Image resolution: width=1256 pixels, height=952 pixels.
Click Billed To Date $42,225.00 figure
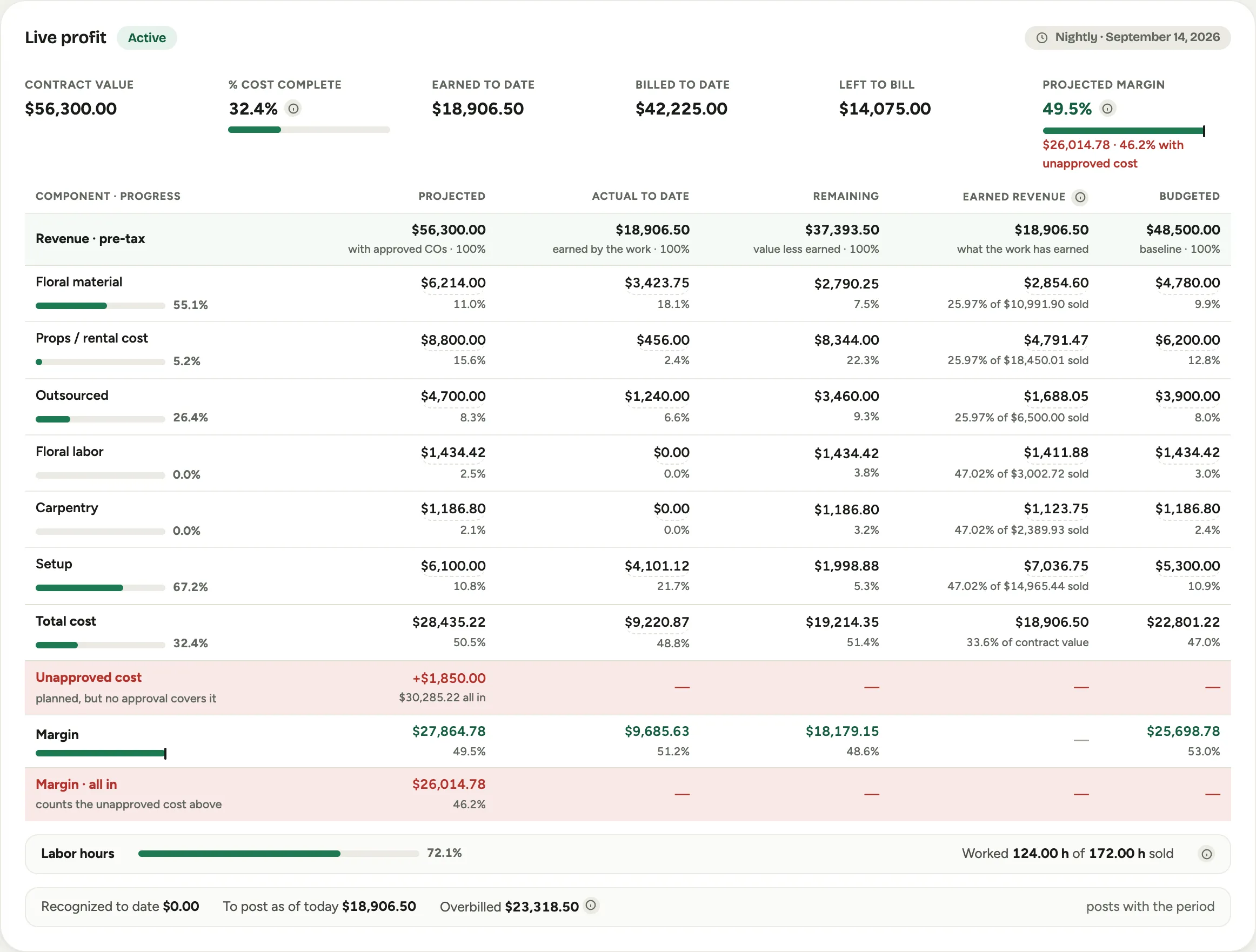point(682,109)
